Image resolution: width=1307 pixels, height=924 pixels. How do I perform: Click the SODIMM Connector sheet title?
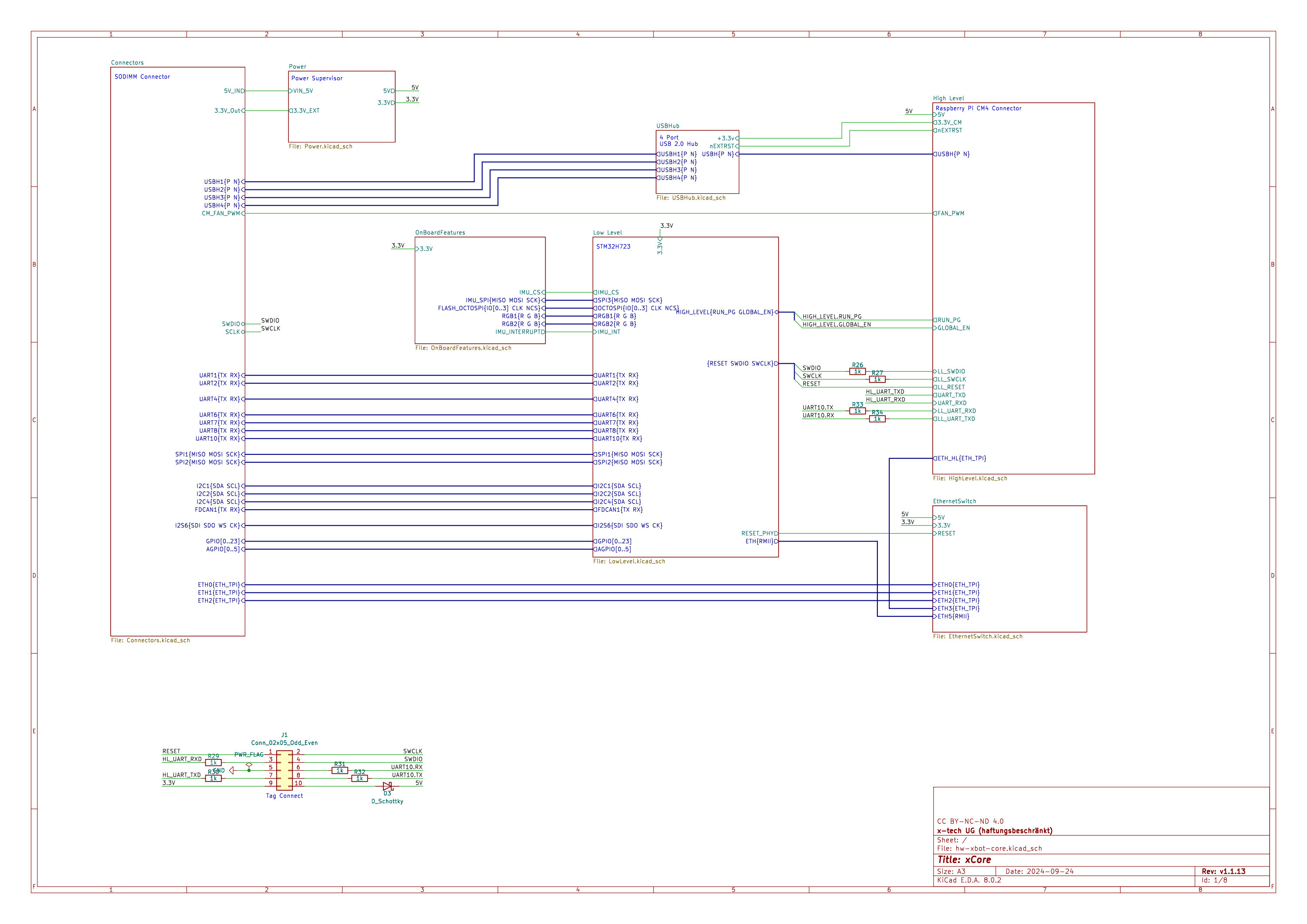tap(142, 77)
